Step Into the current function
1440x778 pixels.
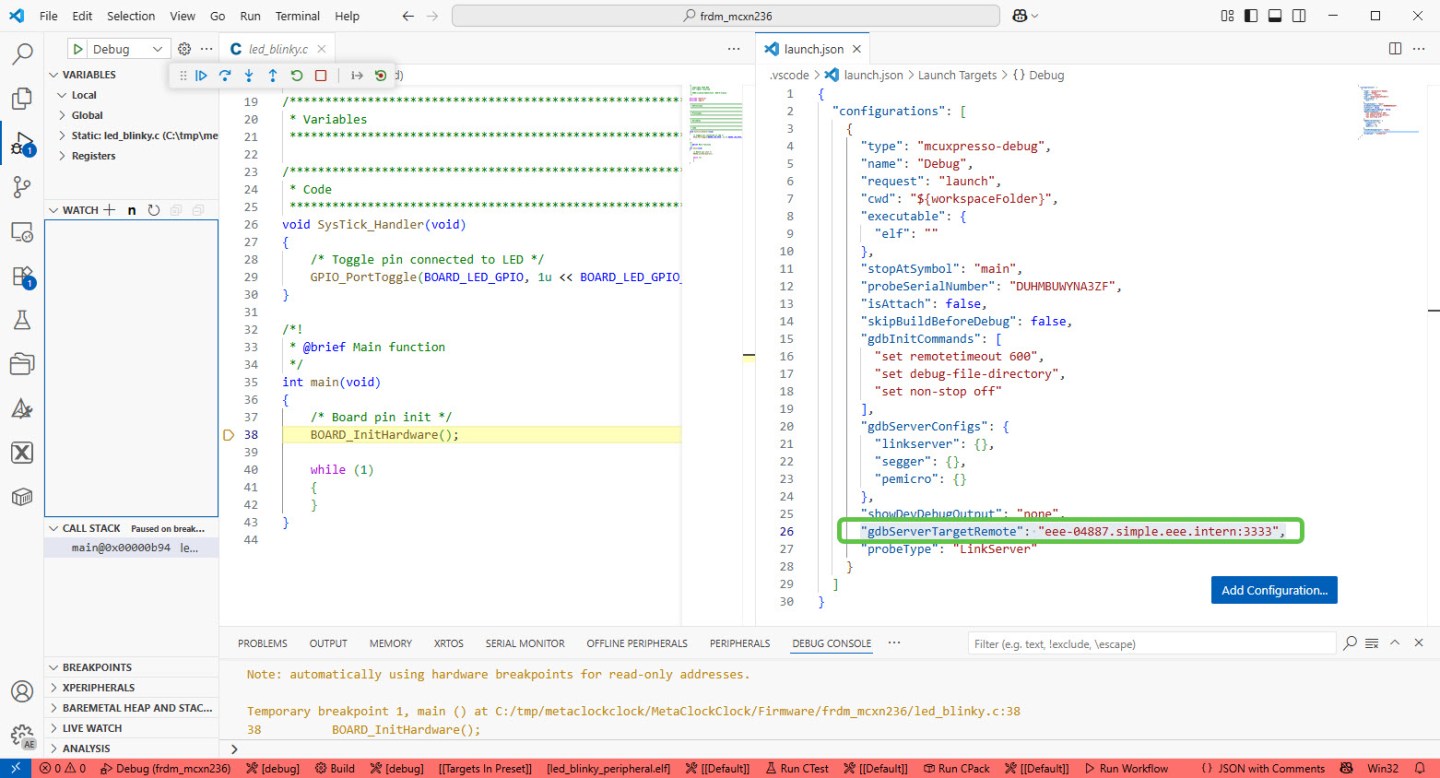click(x=247, y=75)
